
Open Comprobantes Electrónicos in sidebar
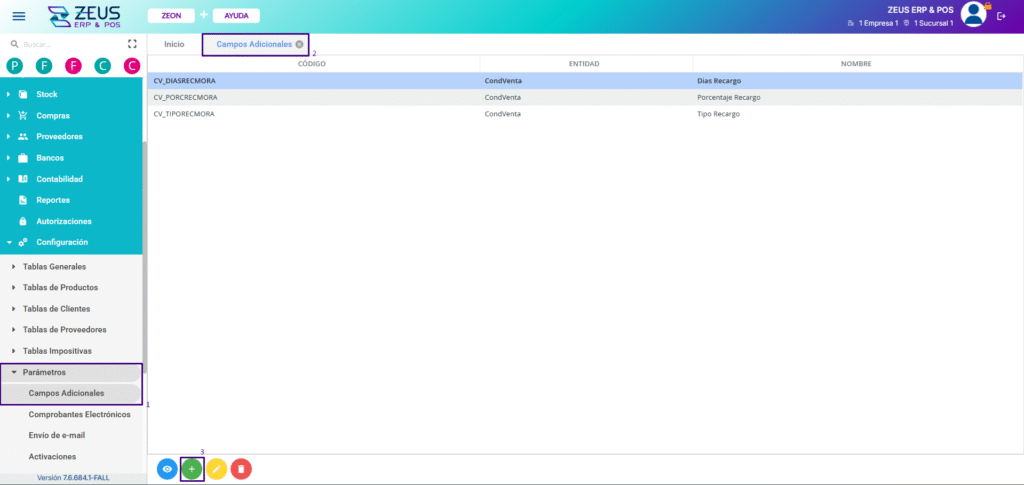[79, 414]
